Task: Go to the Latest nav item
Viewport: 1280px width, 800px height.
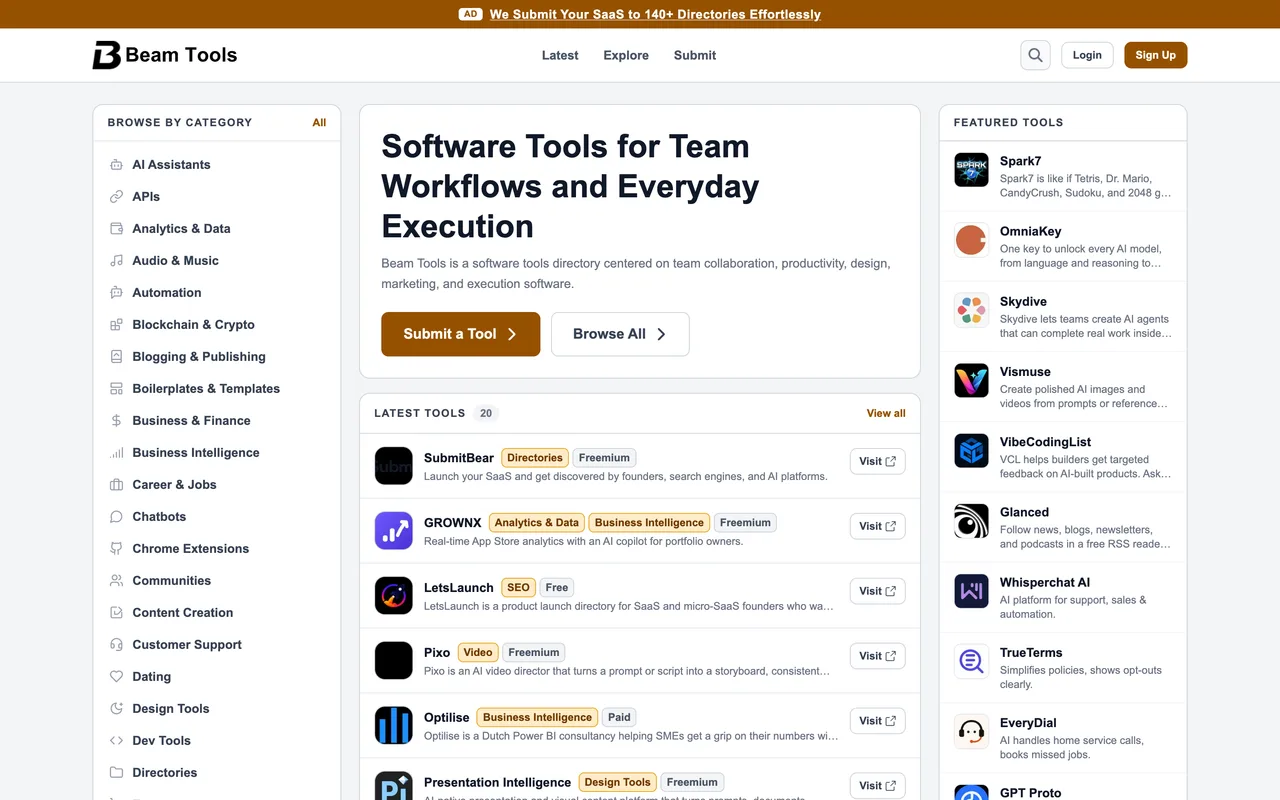Action: tap(560, 55)
